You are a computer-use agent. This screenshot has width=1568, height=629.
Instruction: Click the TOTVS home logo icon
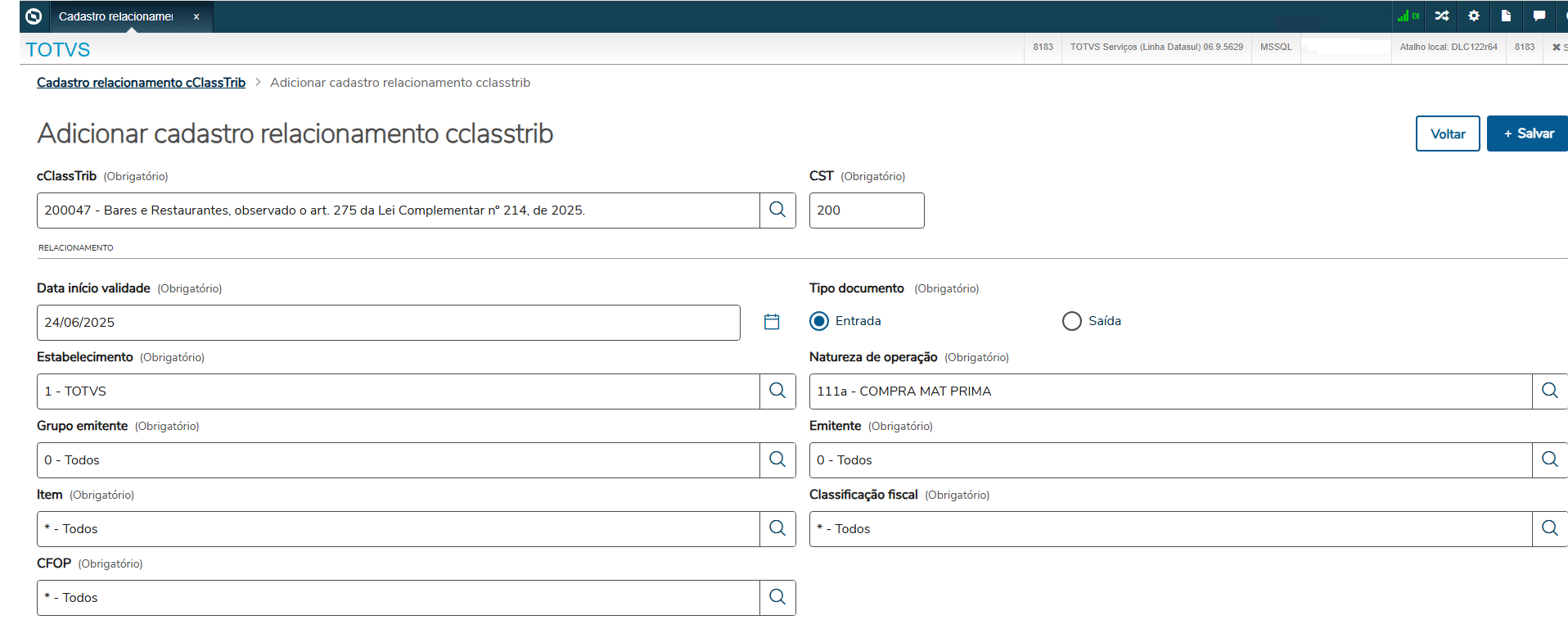(34, 16)
